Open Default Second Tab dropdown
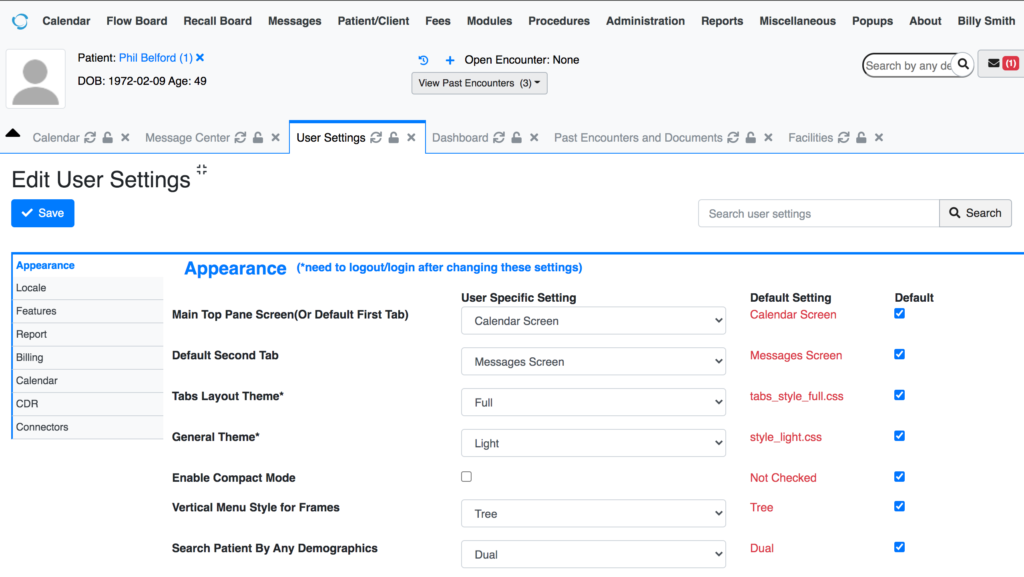The height and width of the screenshot is (577, 1024). click(593, 362)
